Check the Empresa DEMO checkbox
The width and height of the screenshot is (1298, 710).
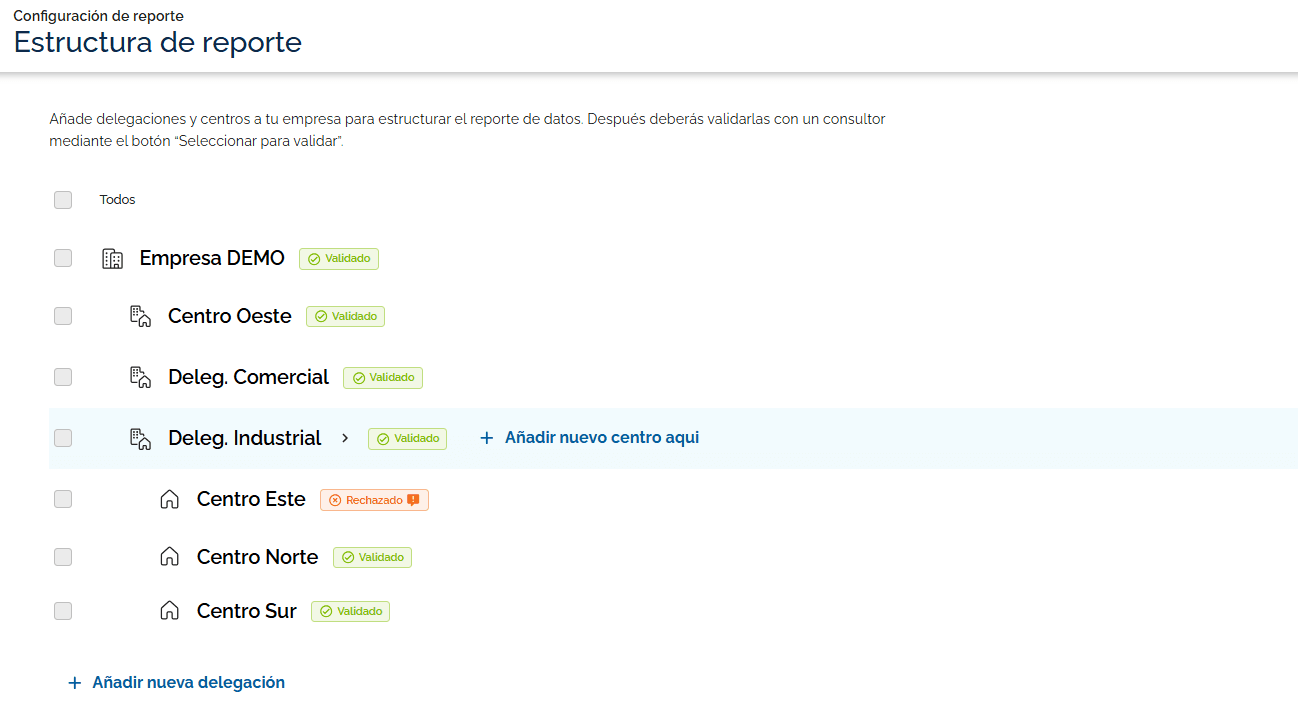[63, 259]
